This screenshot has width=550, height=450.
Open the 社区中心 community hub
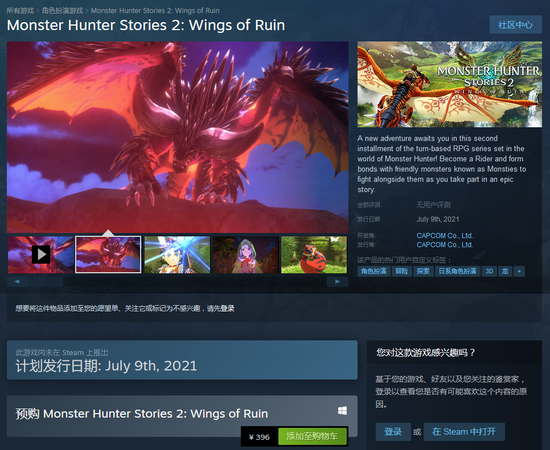(515, 25)
